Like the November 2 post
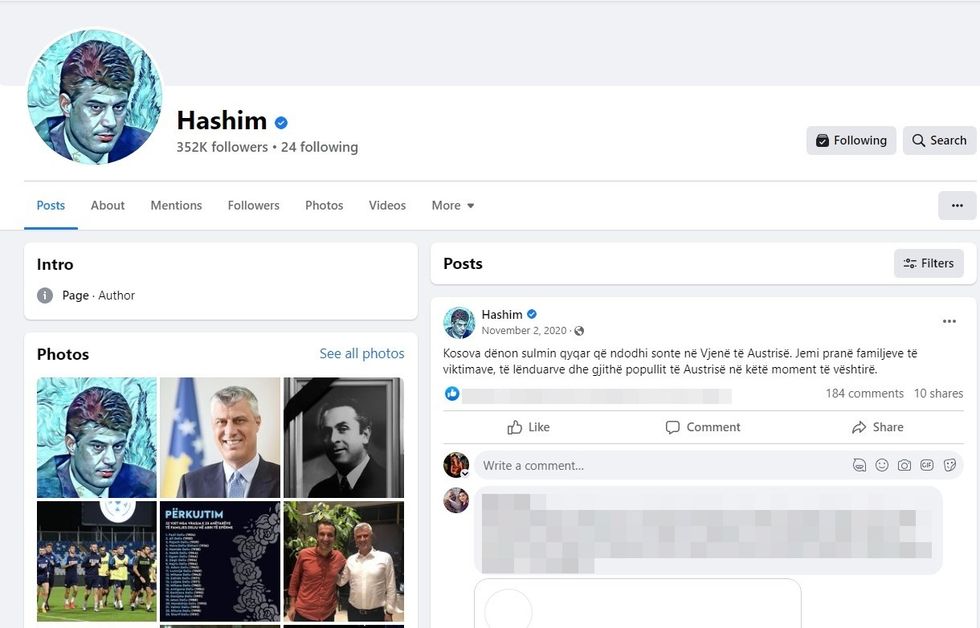This screenshot has width=980, height=628. pos(528,427)
